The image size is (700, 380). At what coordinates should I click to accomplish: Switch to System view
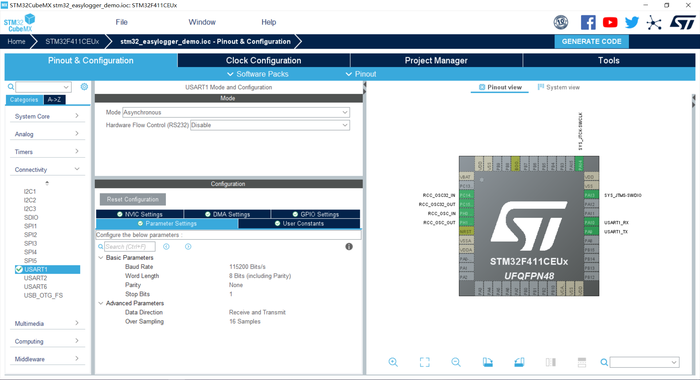pyautogui.click(x=558, y=87)
